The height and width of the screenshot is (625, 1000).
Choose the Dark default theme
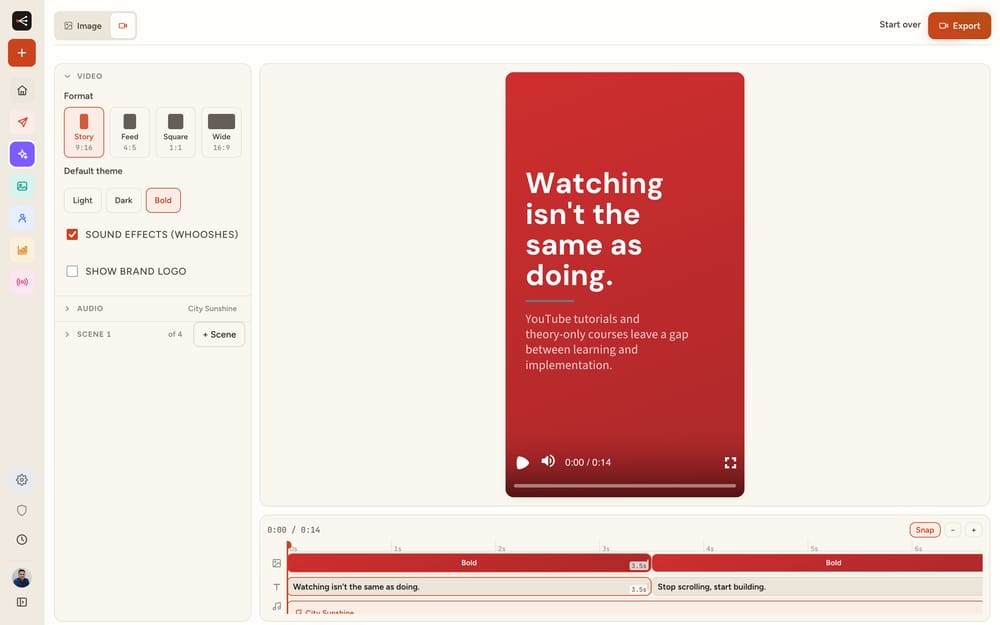tap(123, 200)
